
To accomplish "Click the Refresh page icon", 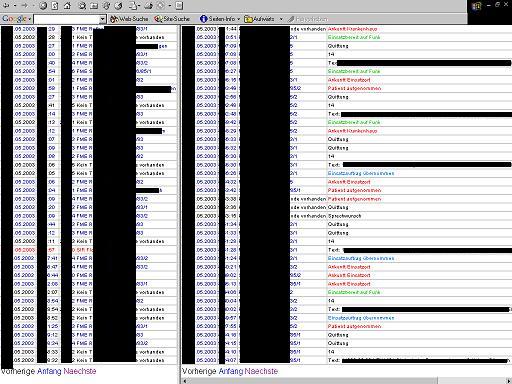I will pyautogui.click(x=55, y=6).
